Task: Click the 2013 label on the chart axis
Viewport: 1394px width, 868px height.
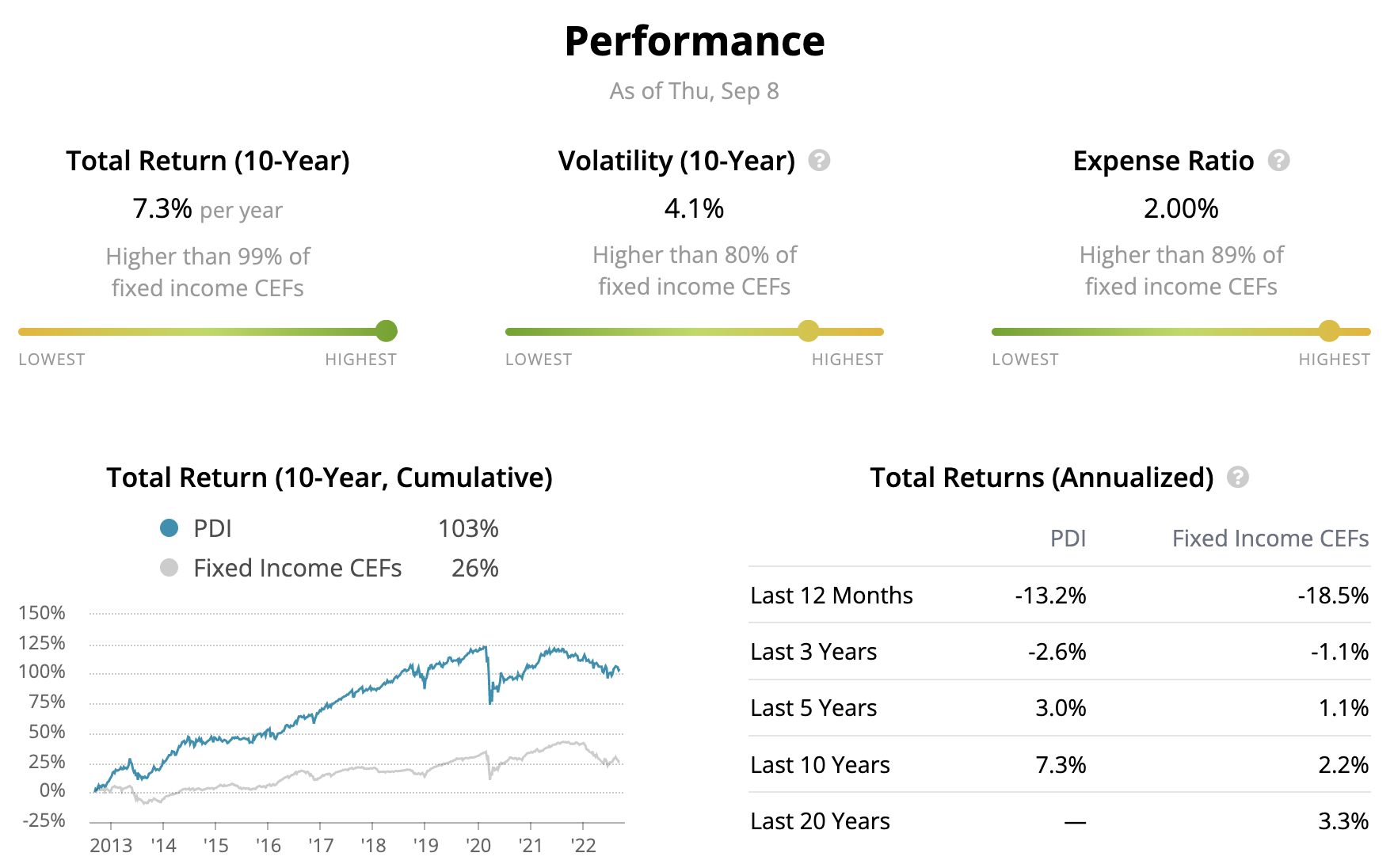Action: [111, 846]
